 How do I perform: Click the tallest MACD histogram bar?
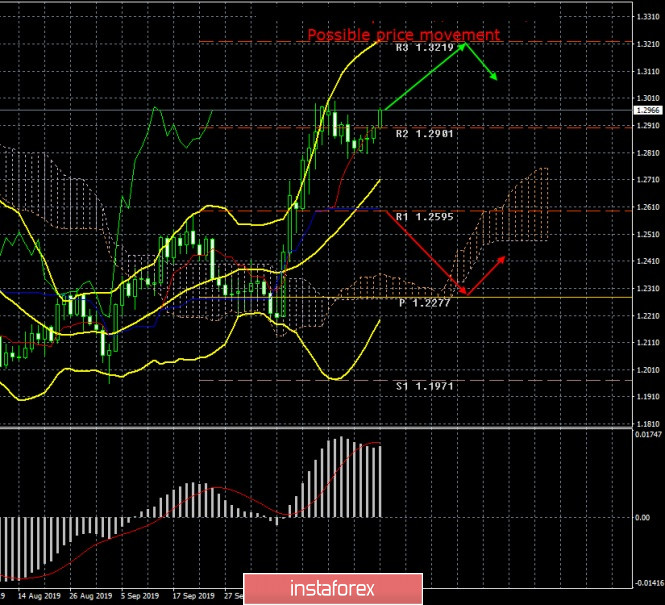(x=341, y=477)
